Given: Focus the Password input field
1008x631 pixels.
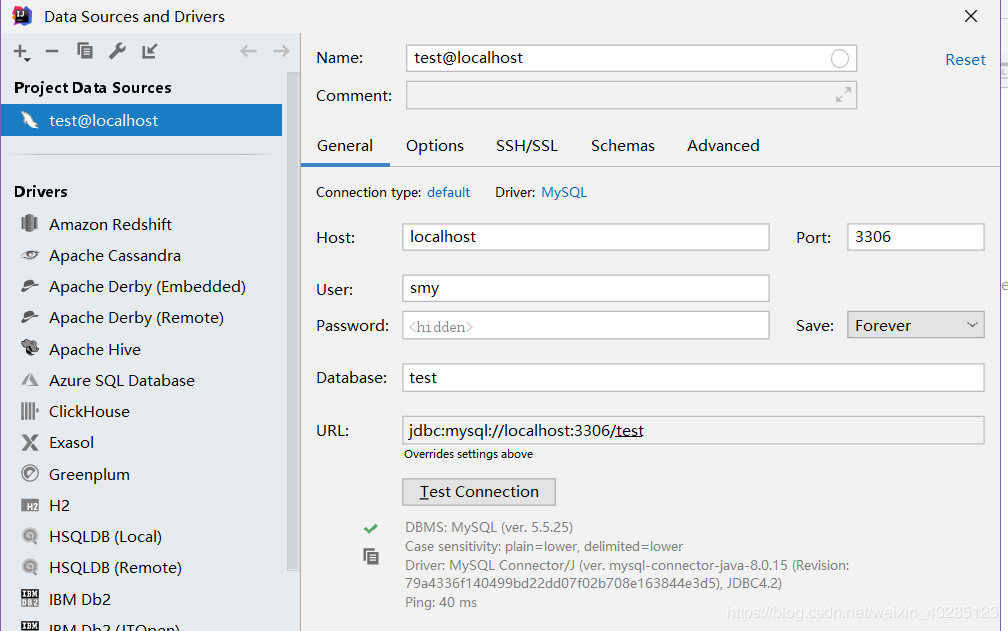Looking at the screenshot, I should click(586, 326).
